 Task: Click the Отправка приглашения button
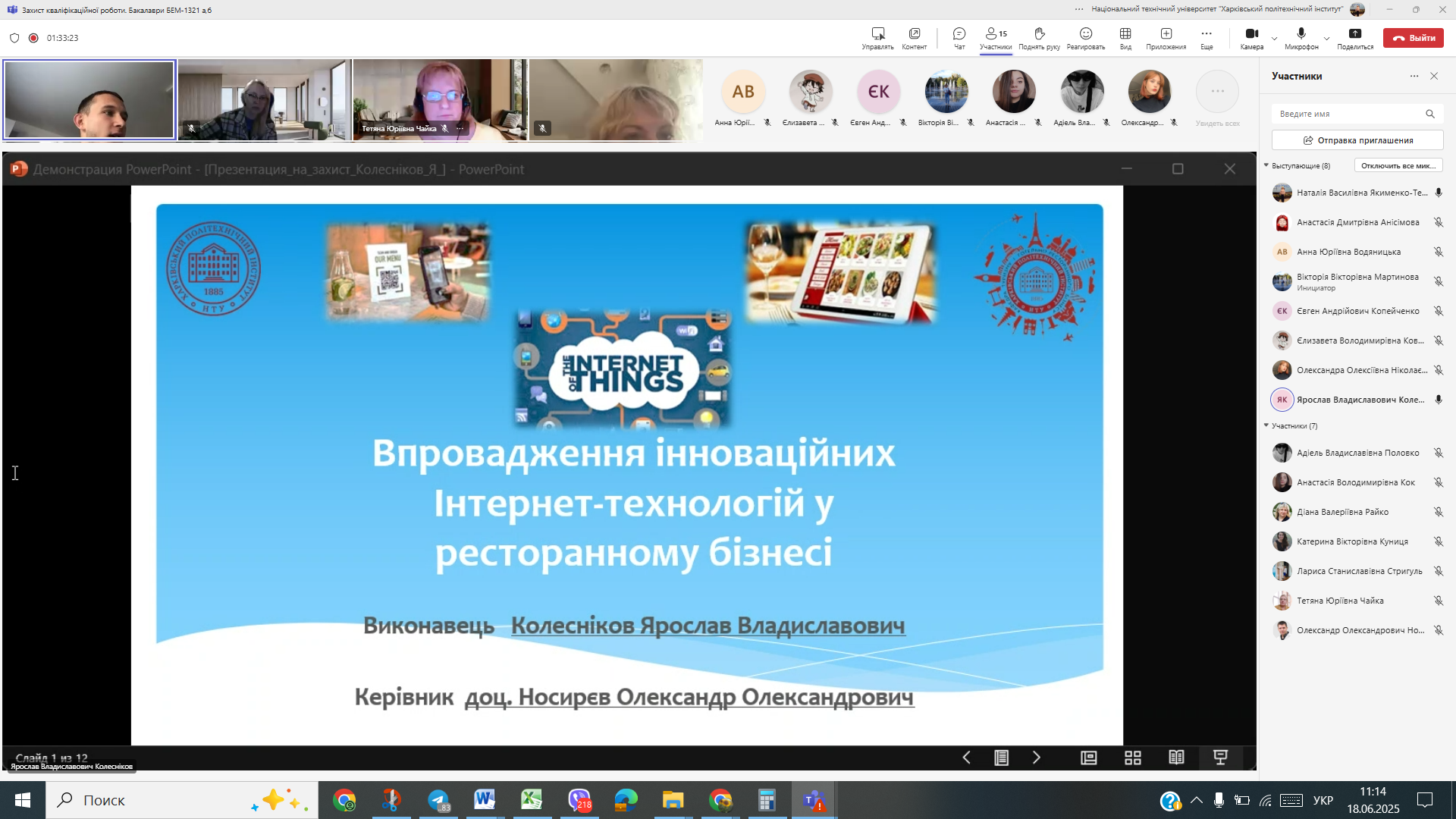(x=1357, y=140)
